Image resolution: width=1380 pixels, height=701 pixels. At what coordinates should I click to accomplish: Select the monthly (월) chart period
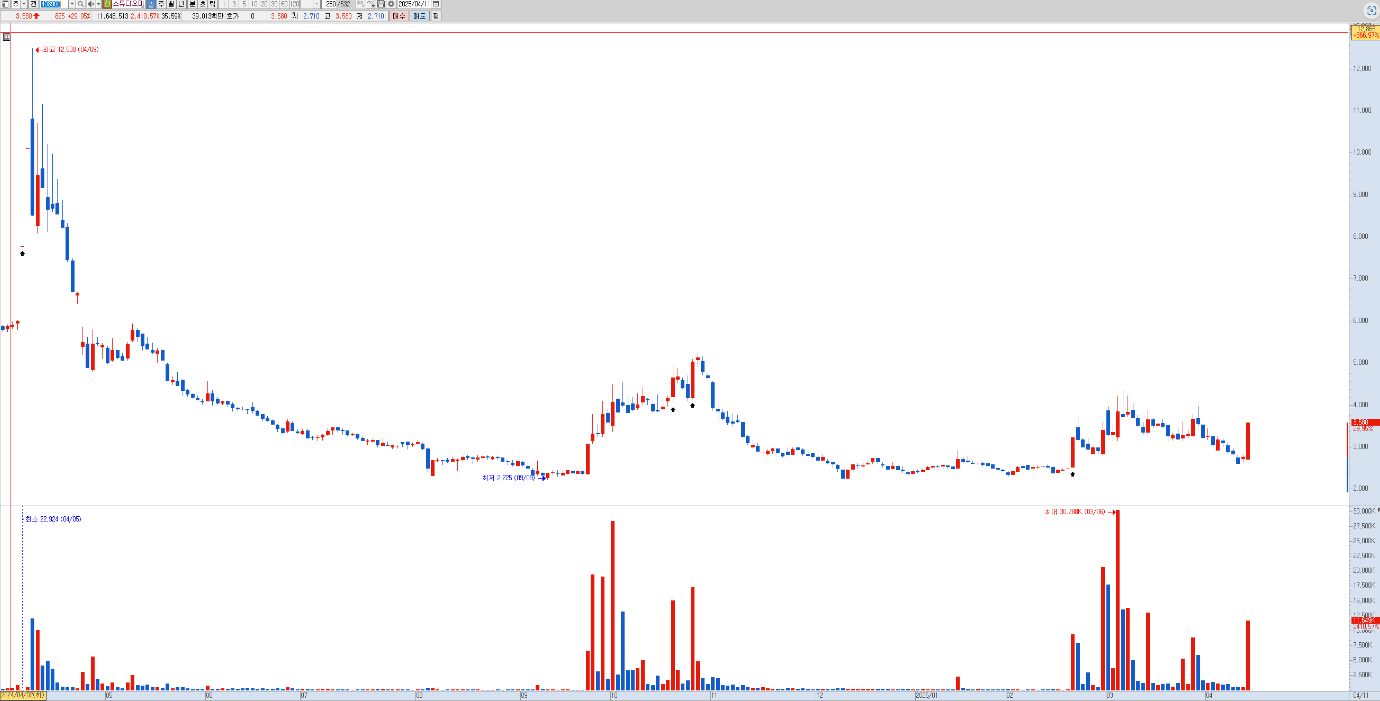pos(172,5)
